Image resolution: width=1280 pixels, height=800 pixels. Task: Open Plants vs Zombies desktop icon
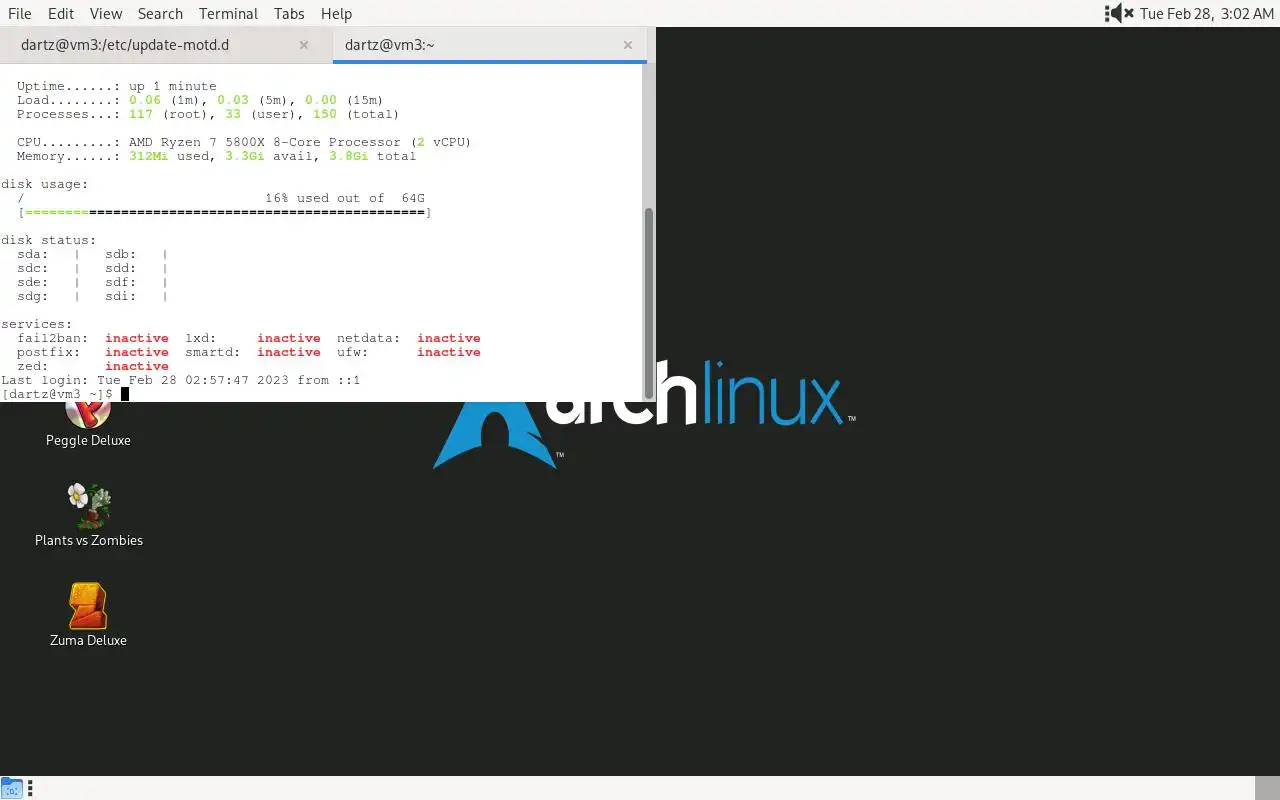(89, 516)
